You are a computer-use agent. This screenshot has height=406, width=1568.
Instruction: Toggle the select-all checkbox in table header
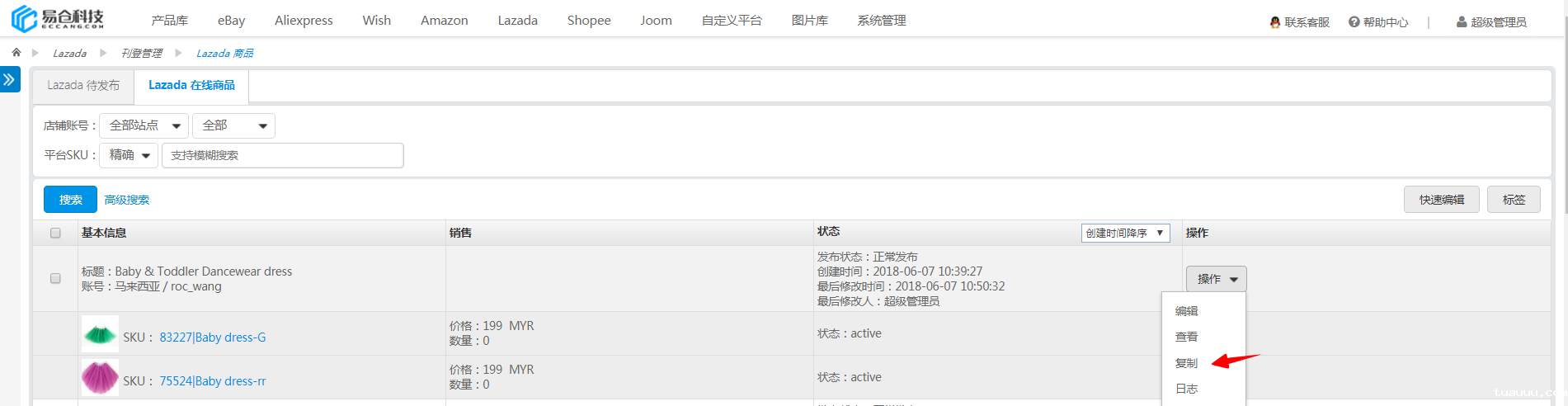(55, 233)
